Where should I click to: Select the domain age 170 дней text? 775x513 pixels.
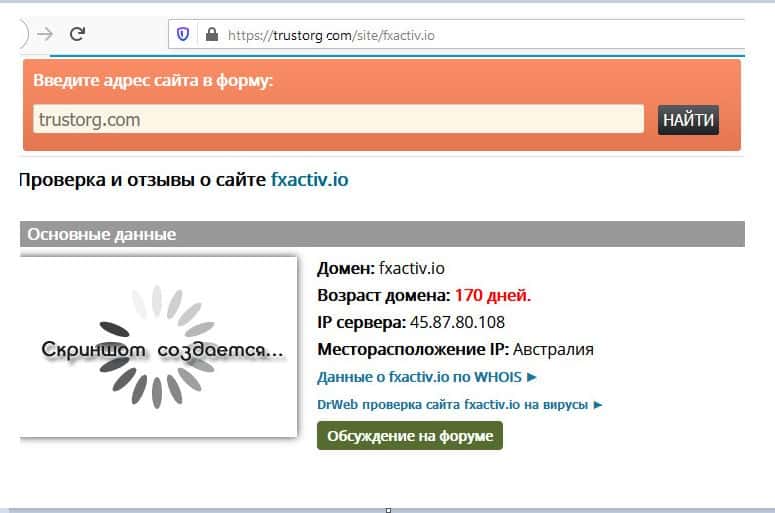click(x=493, y=296)
